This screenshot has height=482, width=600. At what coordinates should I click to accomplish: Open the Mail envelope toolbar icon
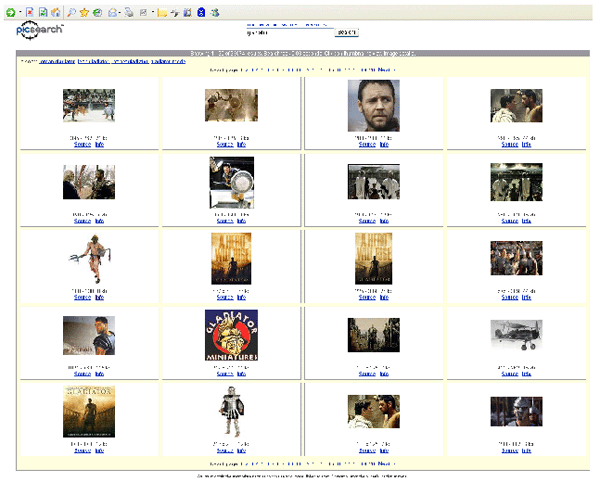tap(112, 13)
